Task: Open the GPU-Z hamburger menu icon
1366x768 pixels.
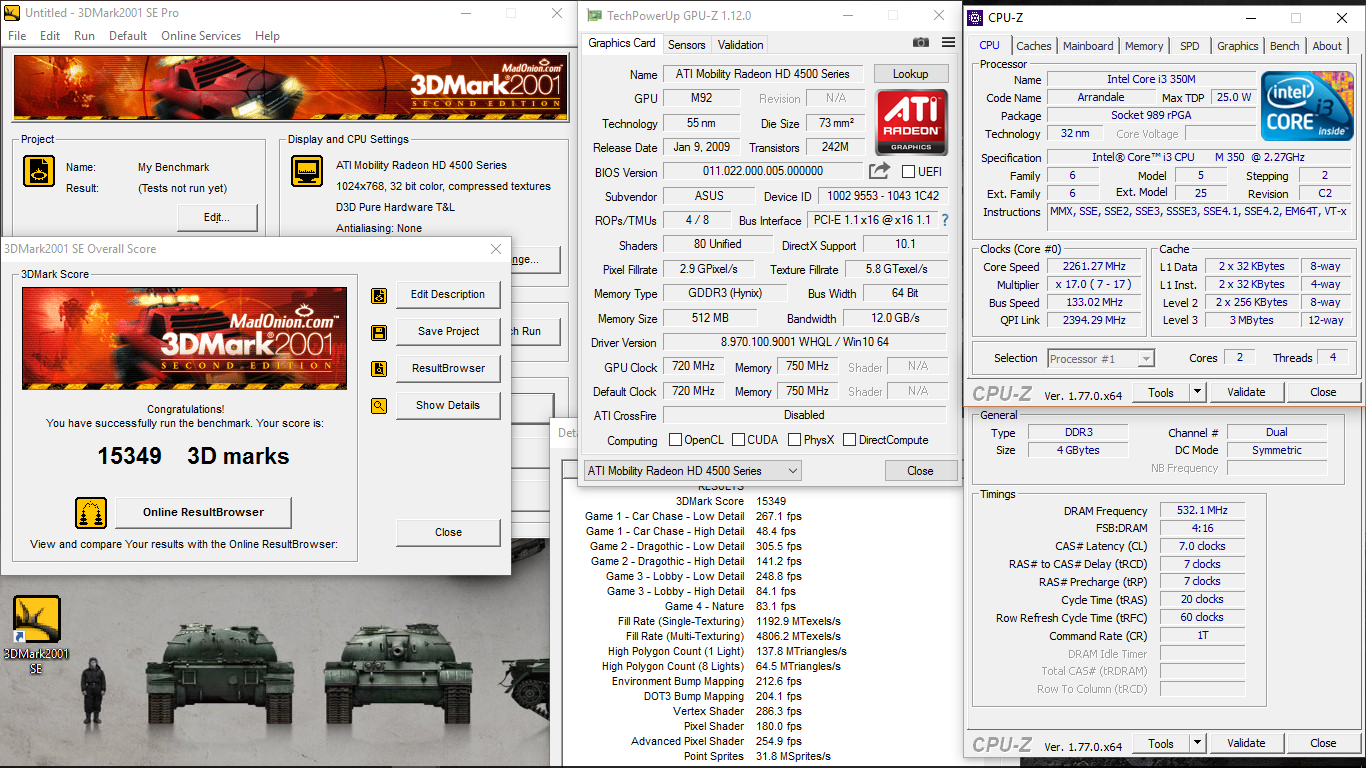Action: point(948,43)
